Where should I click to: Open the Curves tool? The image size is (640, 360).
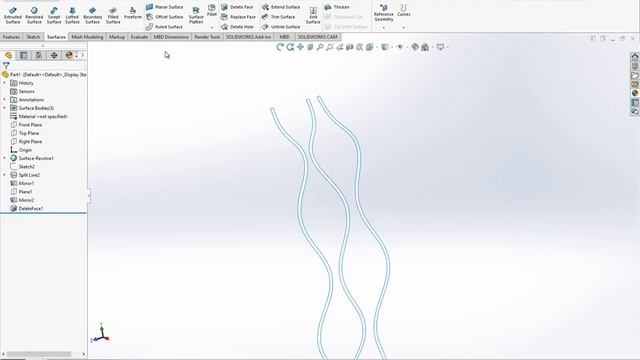404,10
